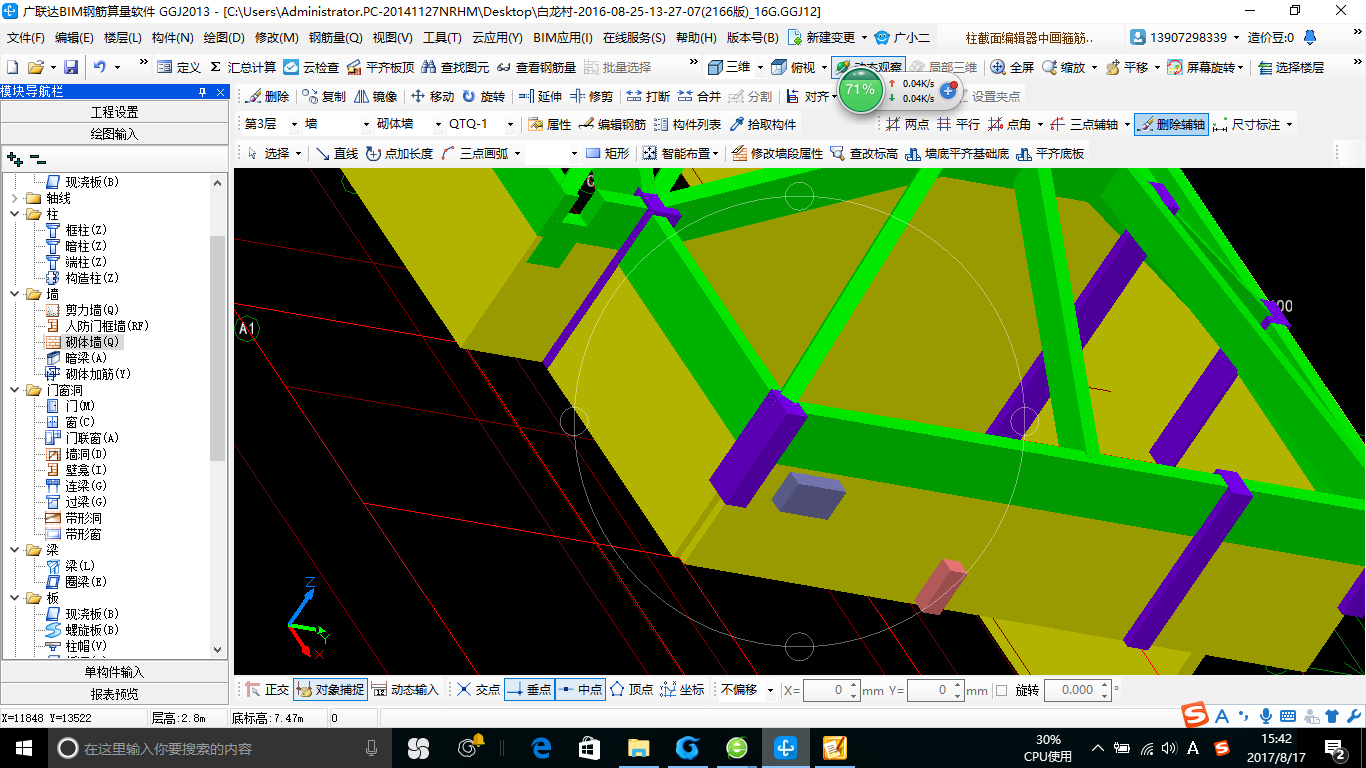Toggle 正交 orthogonal mode
This screenshot has height=768, width=1366.
point(268,690)
